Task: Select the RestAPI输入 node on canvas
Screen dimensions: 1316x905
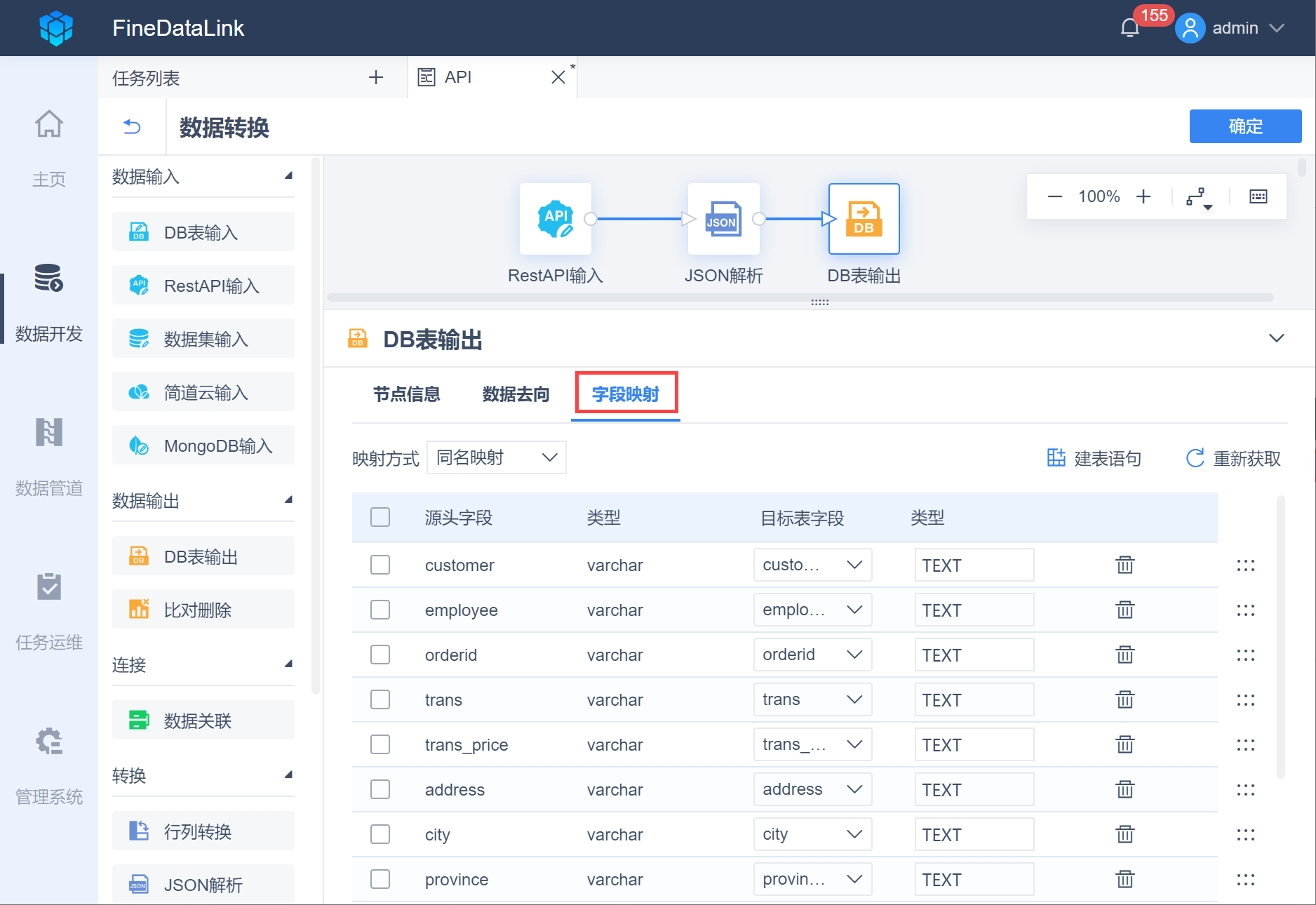Action: pos(556,219)
